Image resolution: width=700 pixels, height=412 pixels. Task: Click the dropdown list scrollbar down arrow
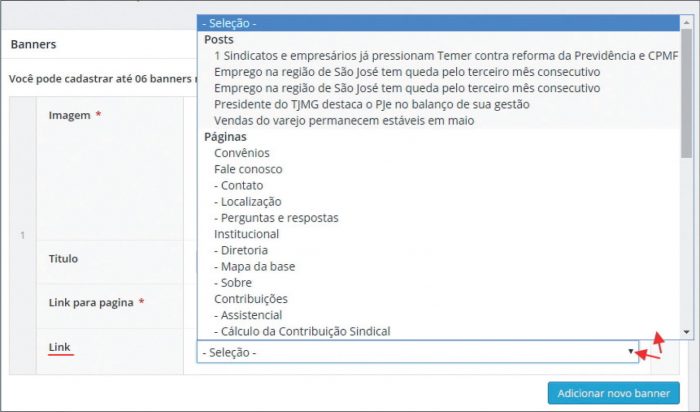click(686, 331)
